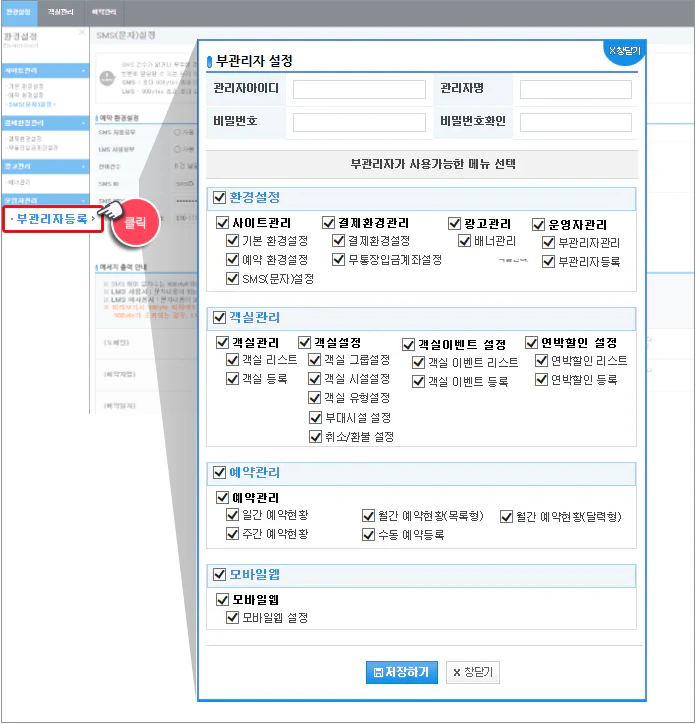696x724 pixels.
Task: Toggle the 부관리자관리 checkbox
Action: pos(548,242)
